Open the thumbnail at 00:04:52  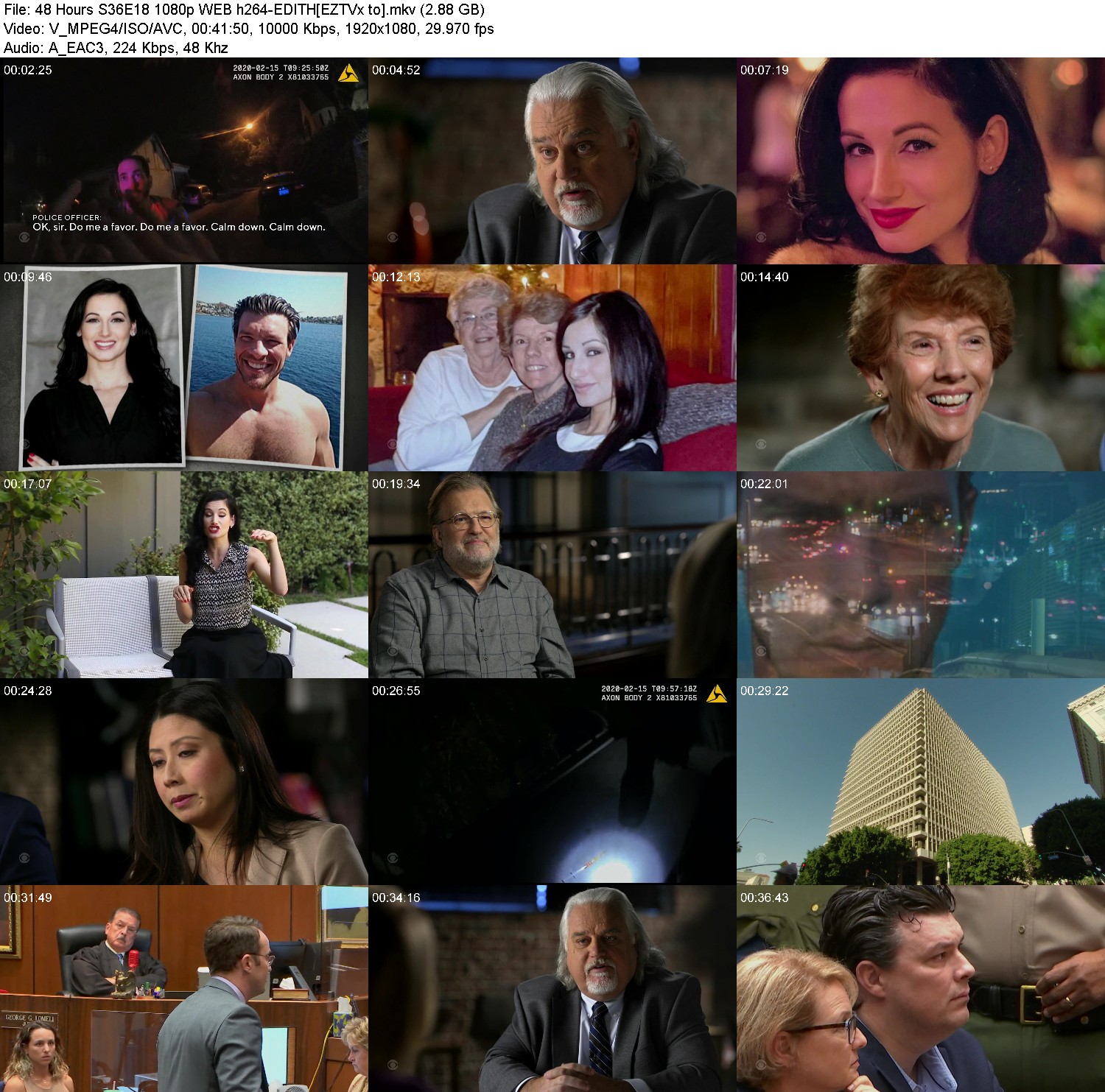click(x=552, y=161)
